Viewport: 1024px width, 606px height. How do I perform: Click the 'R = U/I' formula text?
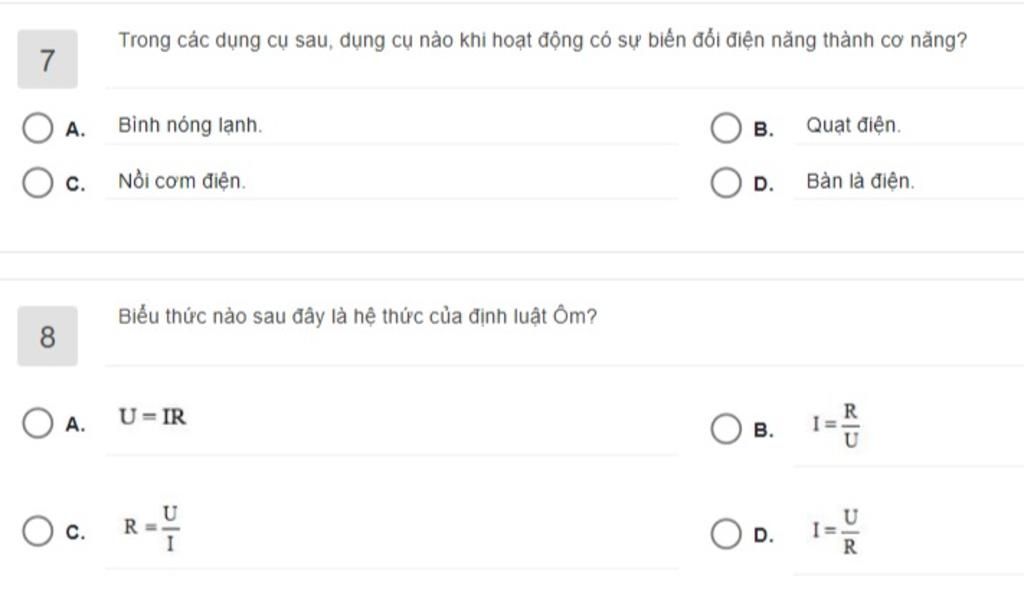[152, 529]
